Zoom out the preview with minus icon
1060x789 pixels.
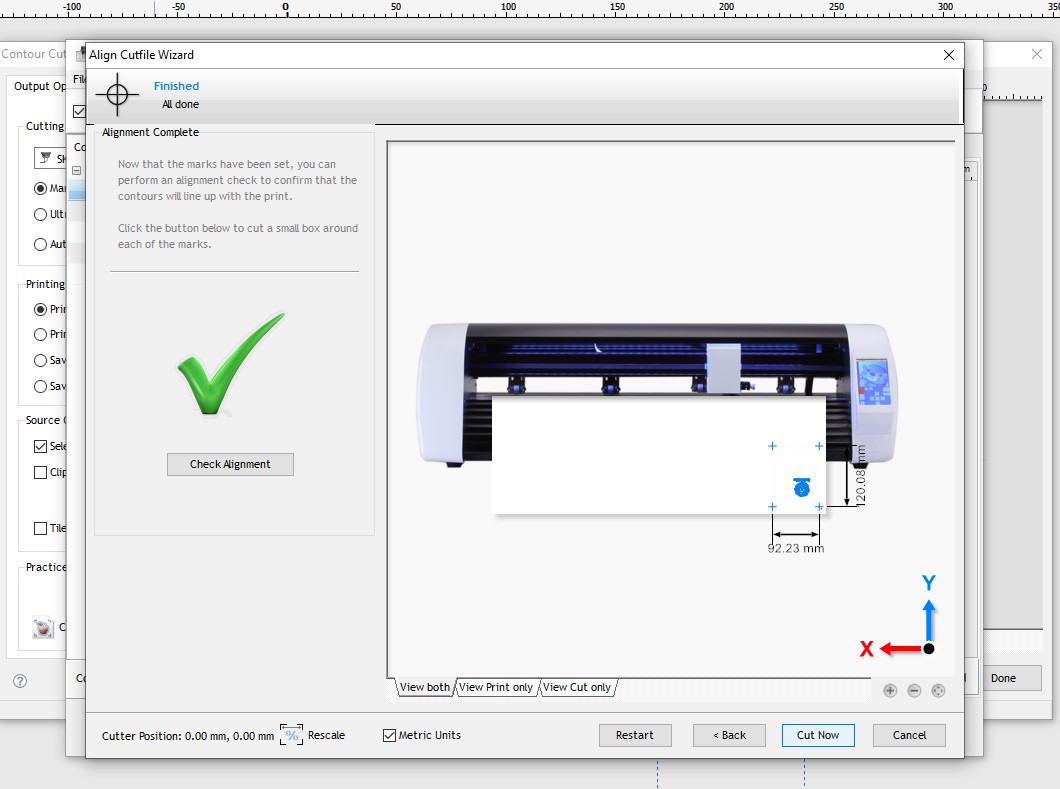pos(914,690)
